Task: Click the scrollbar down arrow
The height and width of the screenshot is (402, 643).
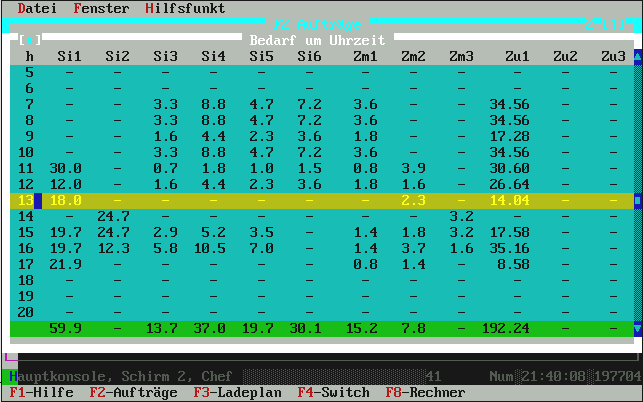Action: [637, 328]
